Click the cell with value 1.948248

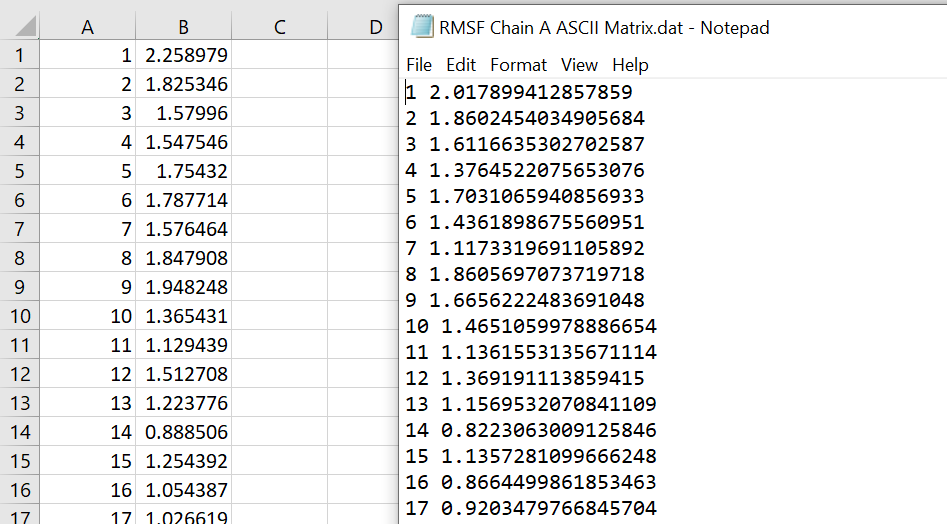tap(185, 288)
